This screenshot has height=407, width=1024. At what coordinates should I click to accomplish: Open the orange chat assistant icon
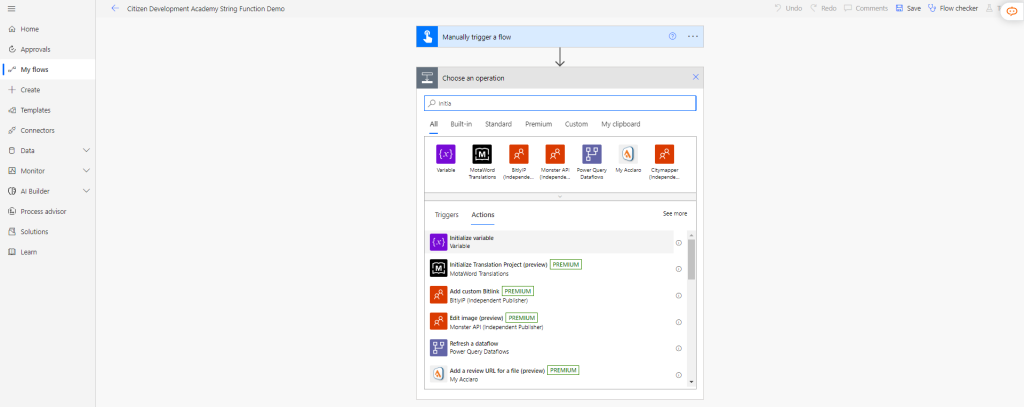point(1012,10)
